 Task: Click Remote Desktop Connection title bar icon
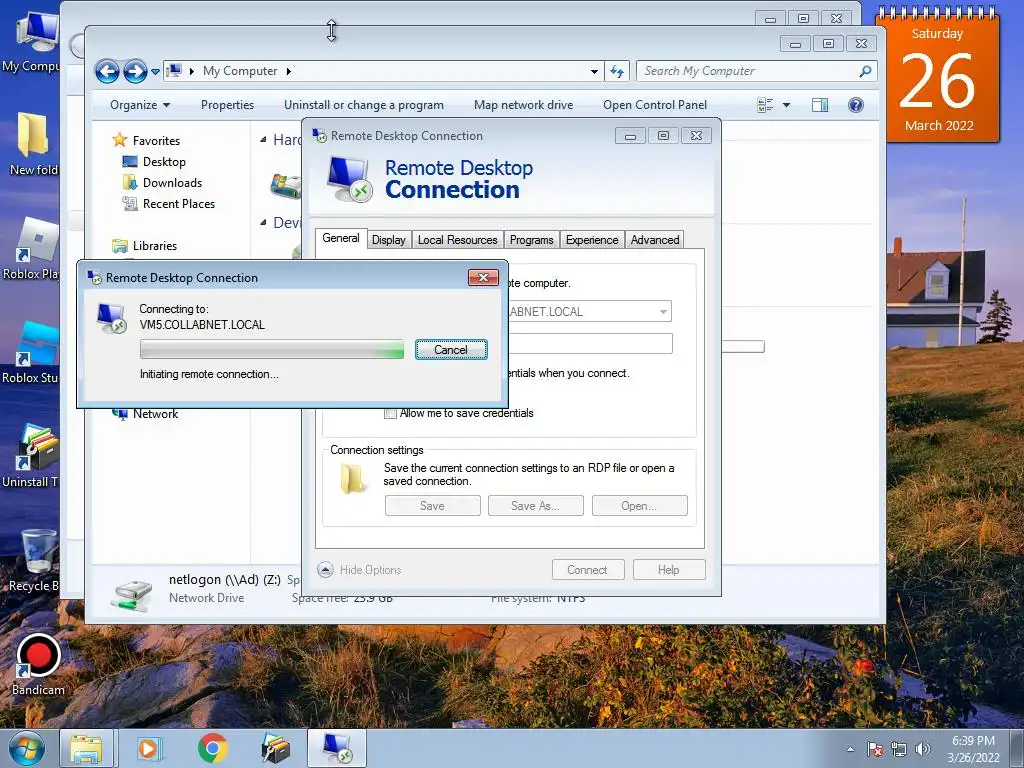(319, 136)
